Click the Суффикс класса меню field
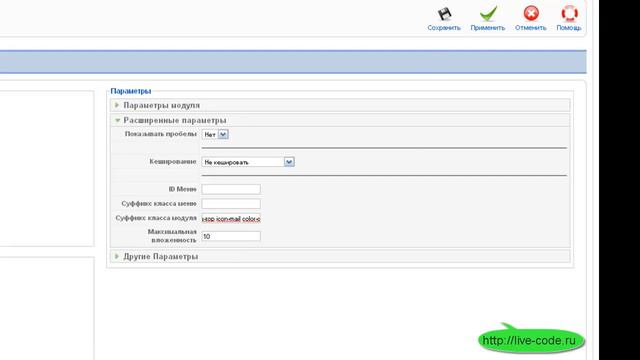 click(x=231, y=203)
